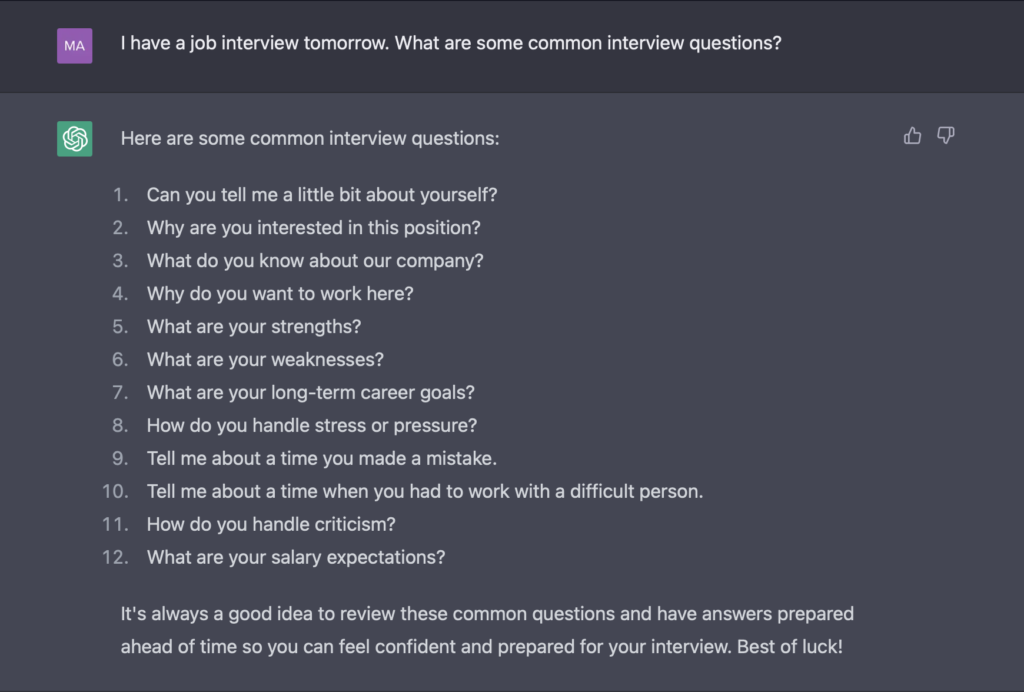Click the 'It's always a good idea' sentence
Image resolution: width=1024 pixels, height=692 pixels.
coord(487,613)
